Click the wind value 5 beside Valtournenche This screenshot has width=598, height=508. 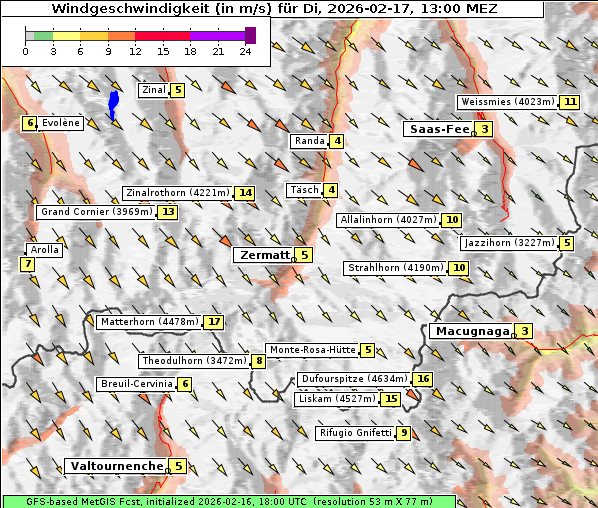point(178,466)
